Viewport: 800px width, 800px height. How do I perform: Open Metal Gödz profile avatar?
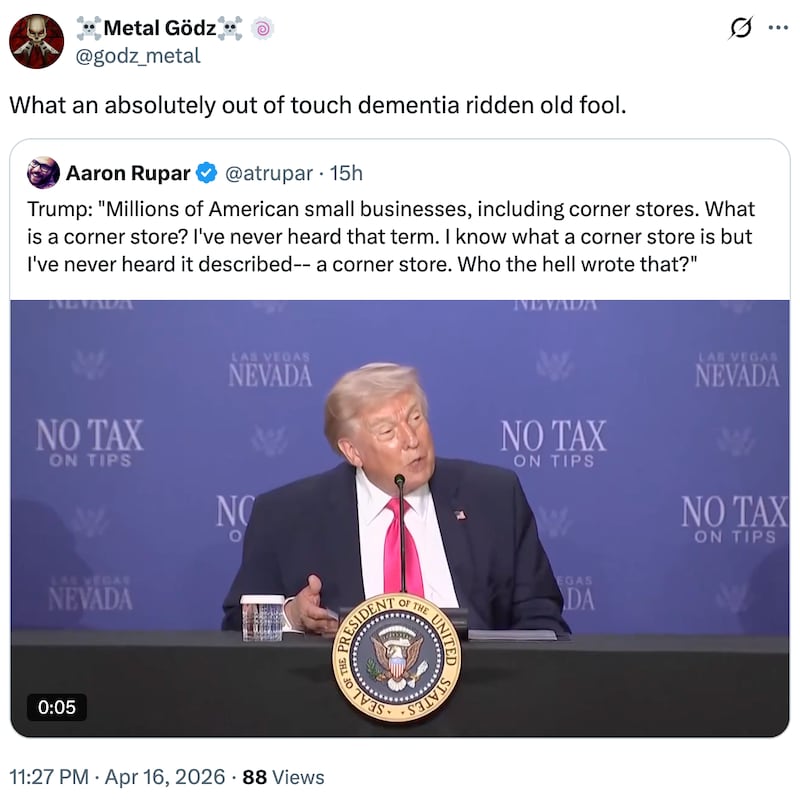tap(37, 41)
